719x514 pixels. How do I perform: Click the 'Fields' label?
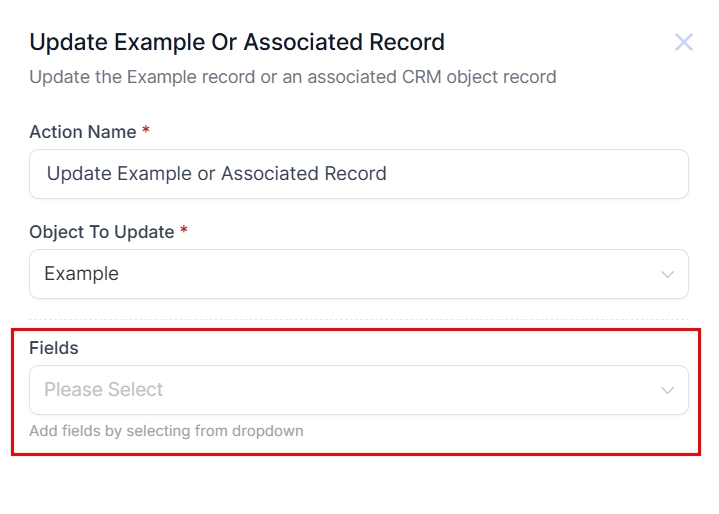point(54,348)
